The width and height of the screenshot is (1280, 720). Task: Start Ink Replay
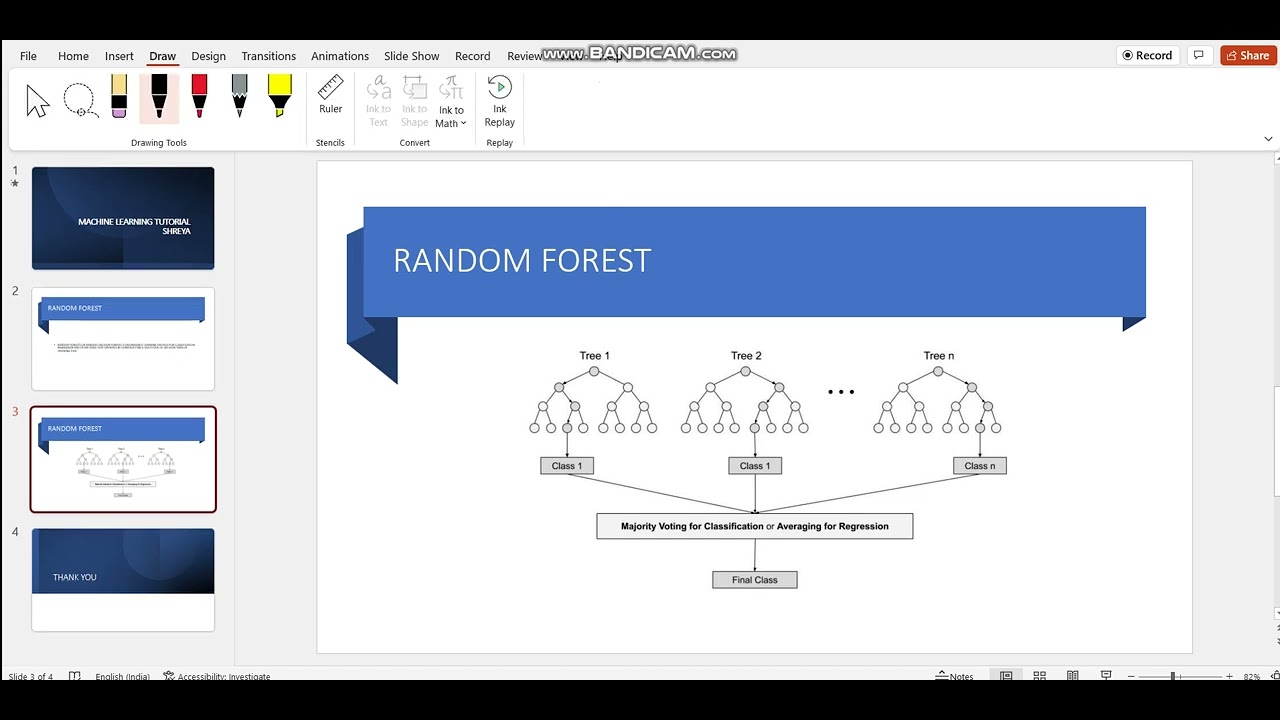pyautogui.click(x=500, y=101)
